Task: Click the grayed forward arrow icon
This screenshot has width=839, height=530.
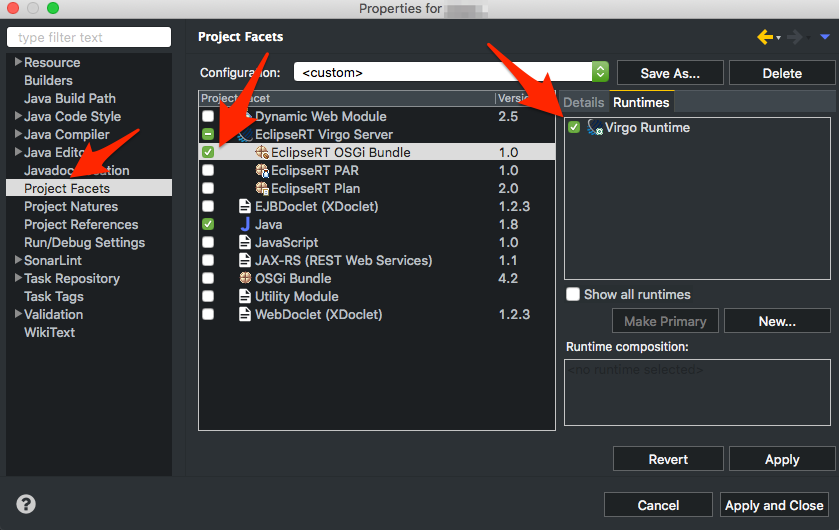Action: [795, 37]
